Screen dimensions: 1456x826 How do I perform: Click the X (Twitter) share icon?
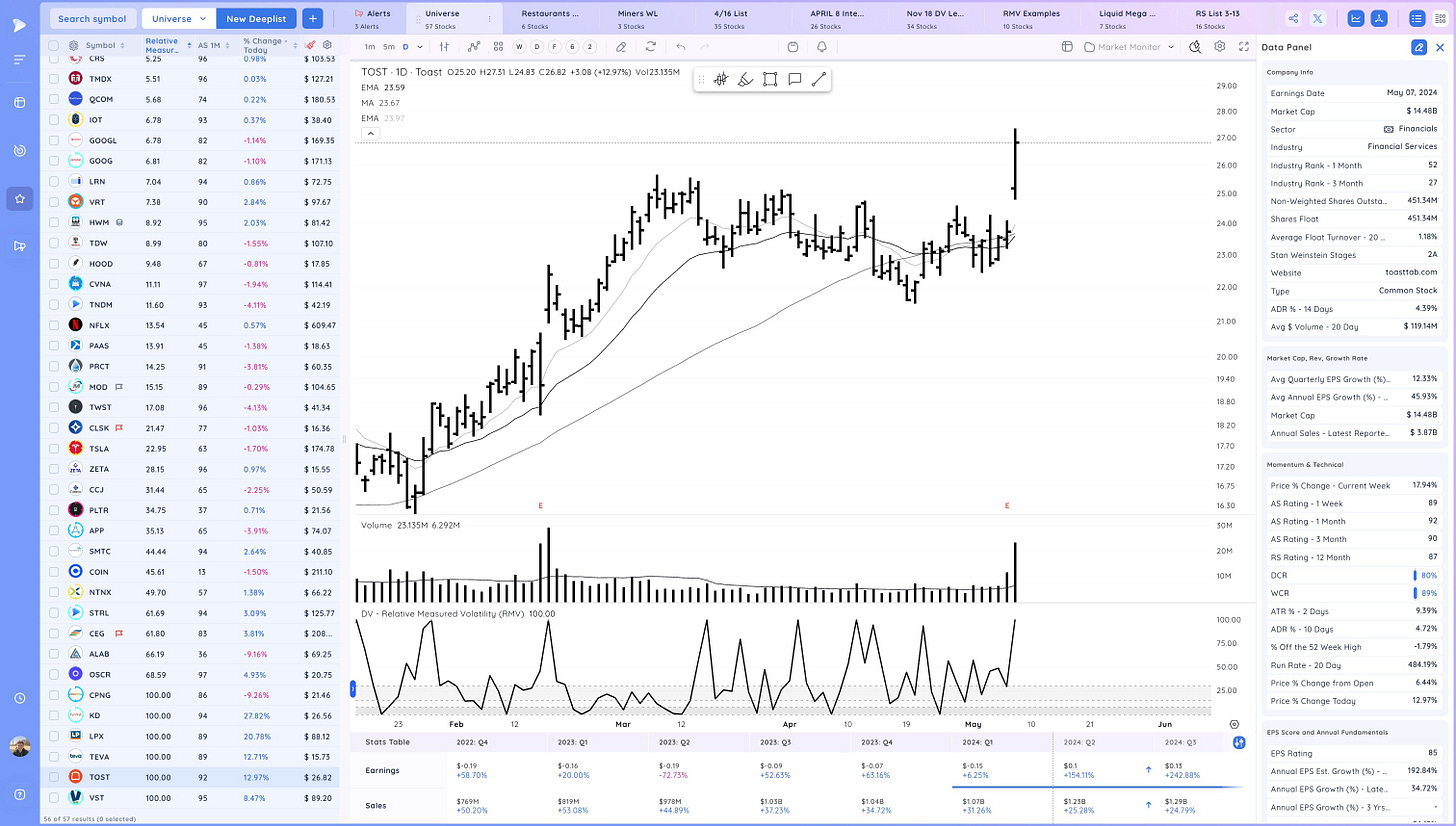click(x=1320, y=18)
